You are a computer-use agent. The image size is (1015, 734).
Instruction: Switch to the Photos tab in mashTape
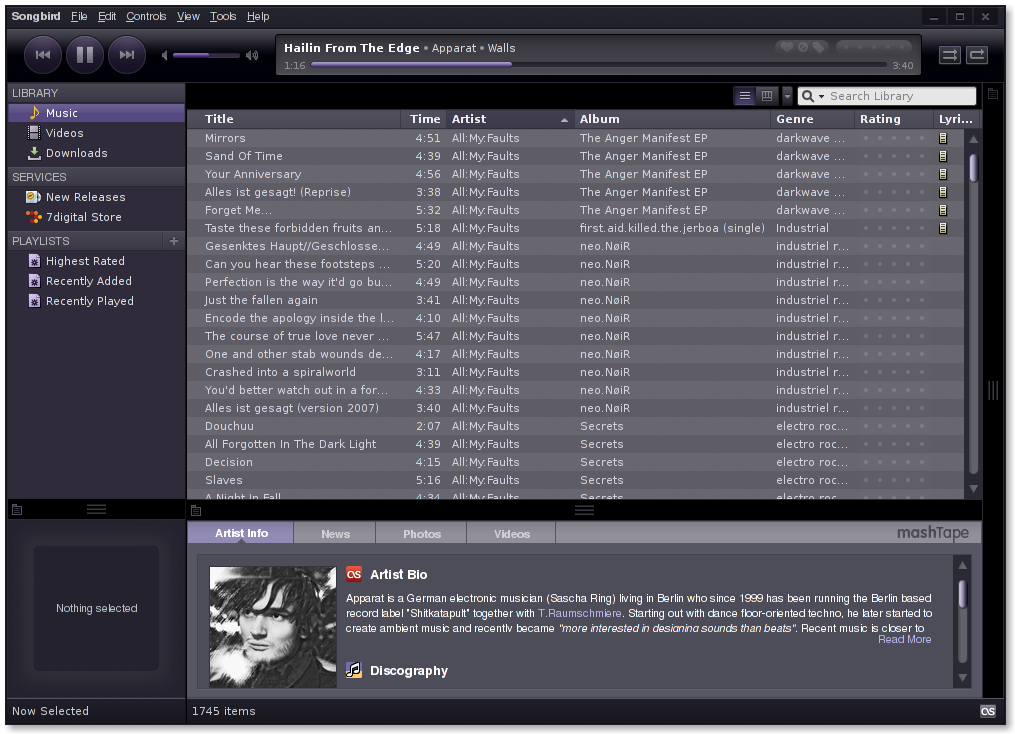tap(422, 534)
